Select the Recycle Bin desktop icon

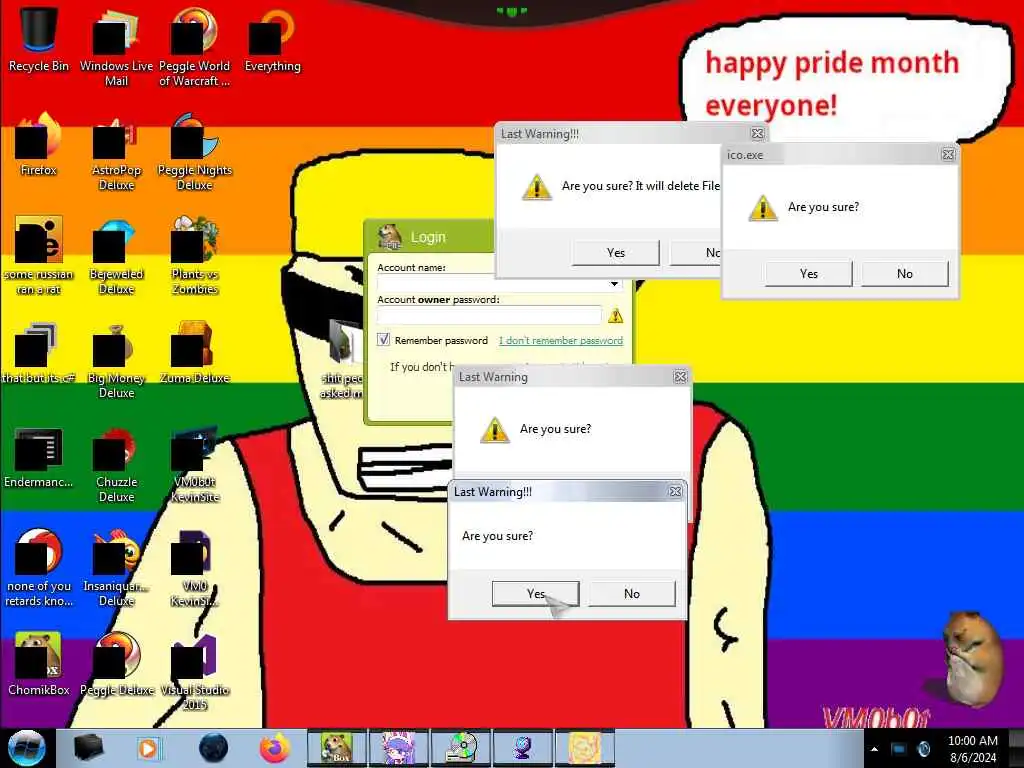tap(39, 39)
